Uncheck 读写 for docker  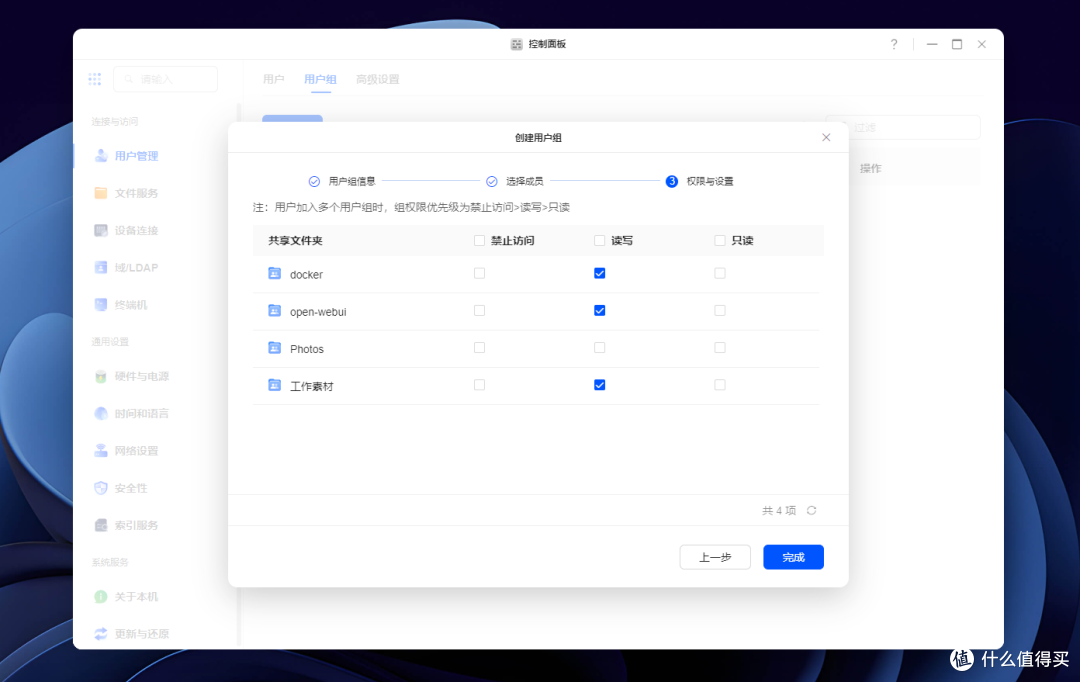pos(599,273)
